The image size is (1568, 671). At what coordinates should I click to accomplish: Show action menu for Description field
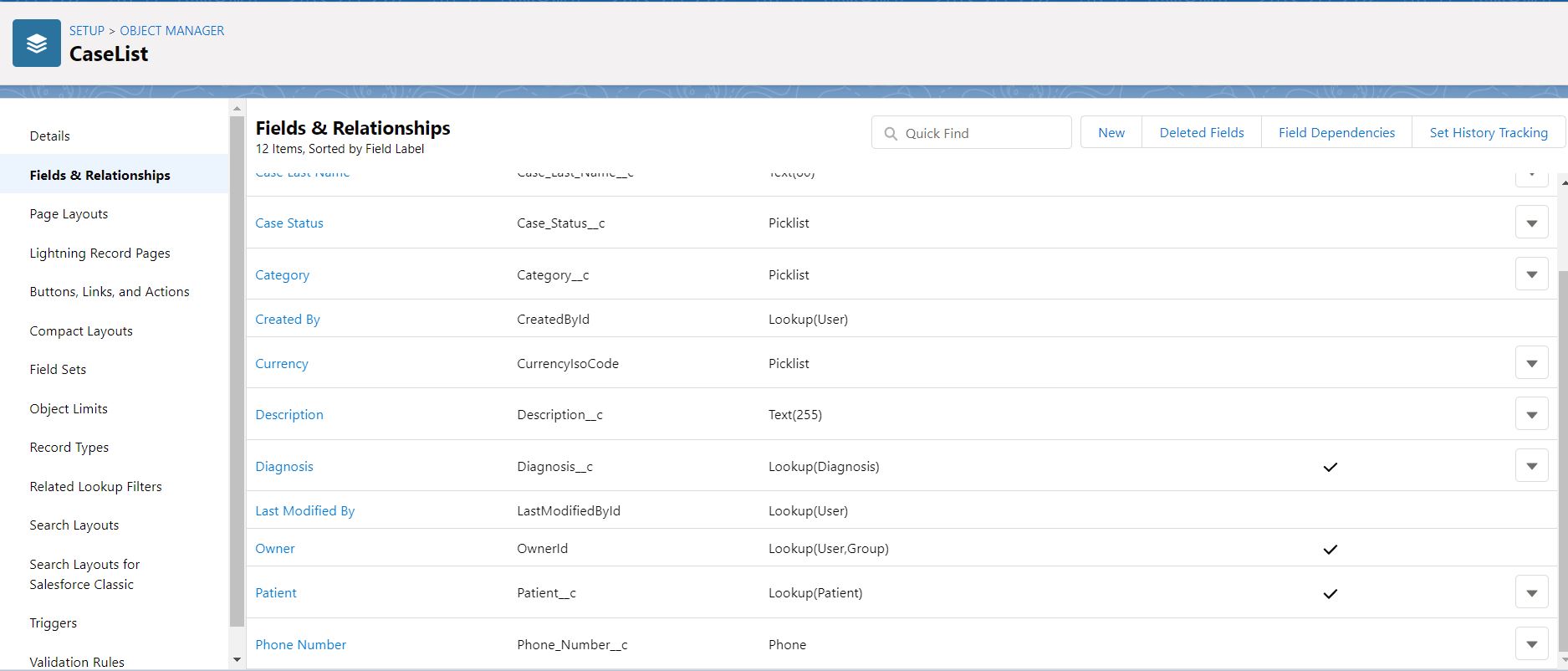(x=1531, y=415)
